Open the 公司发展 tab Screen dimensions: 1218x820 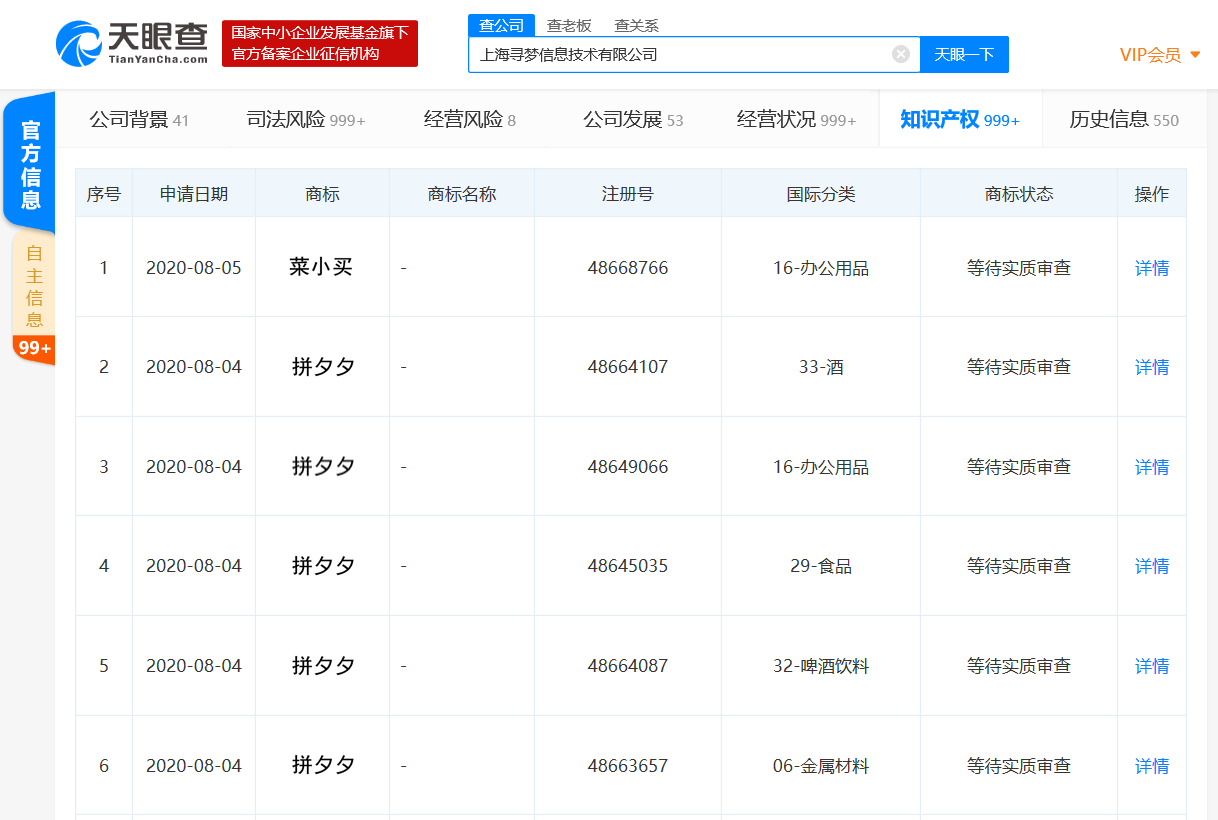(620, 118)
